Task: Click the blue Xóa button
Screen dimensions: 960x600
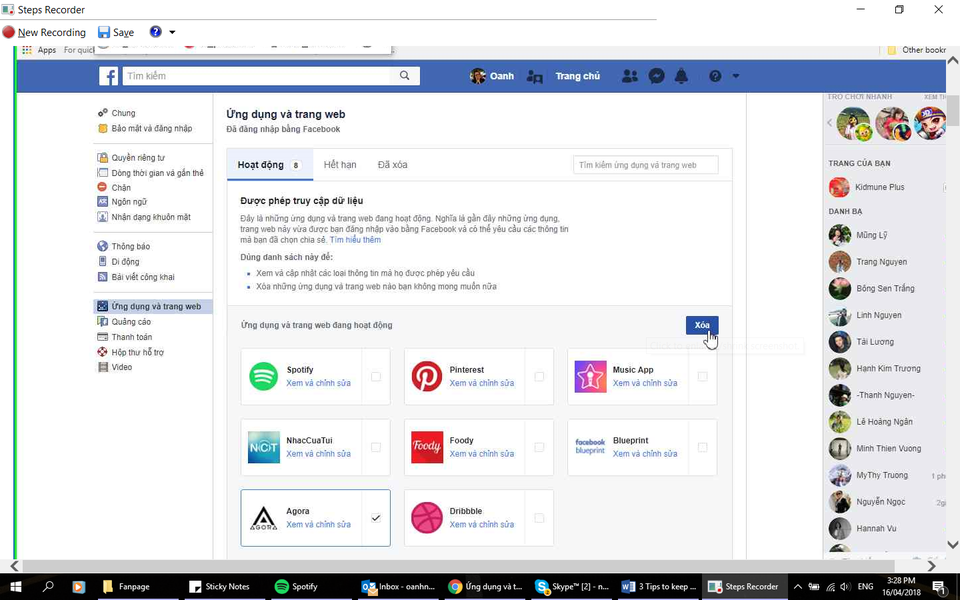Action: [x=701, y=325]
